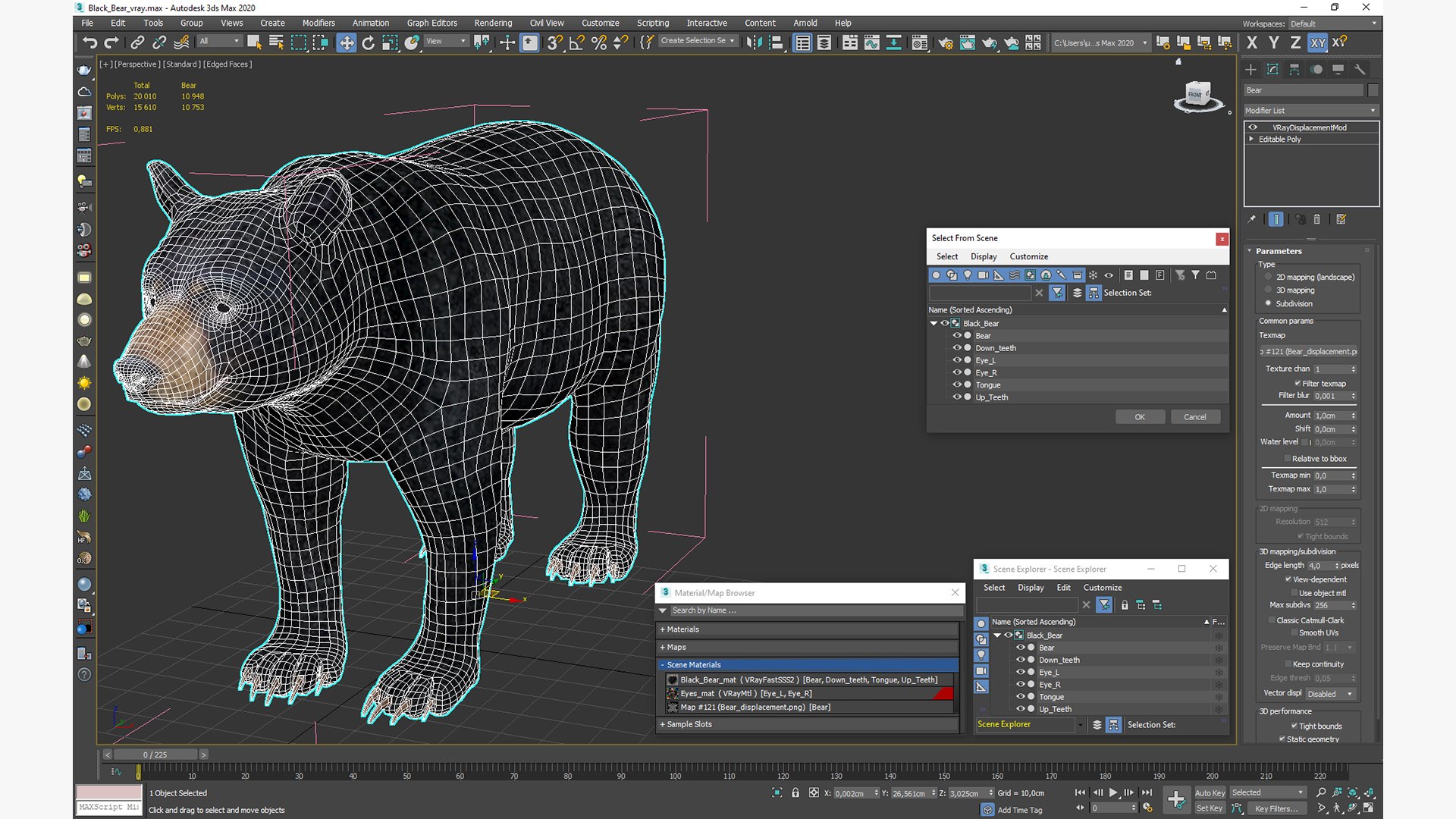This screenshot has height=819, width=1456.
Task: Click the ViewCube in the viewport
Action: pyautogui.click(x=1198, y=96)
